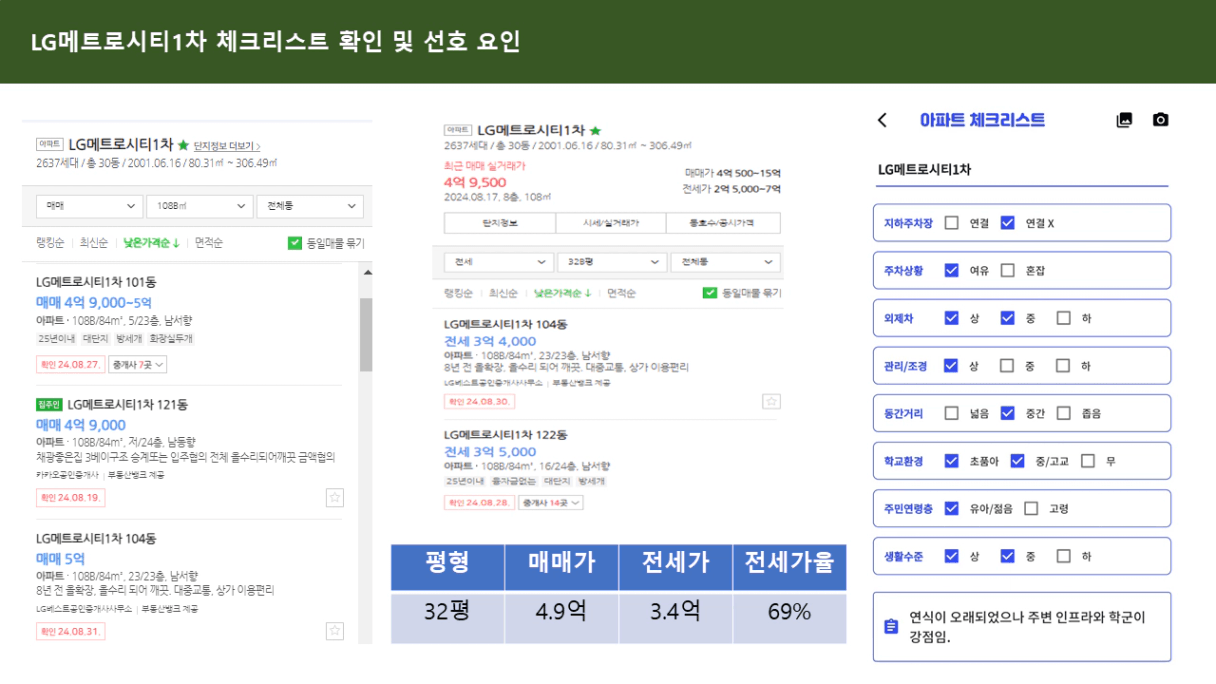Image resolution: width=1216 pixels, height=684 pixels.
Task: Check 주차상황 혼잡 checkbox
Action: 1007,270
